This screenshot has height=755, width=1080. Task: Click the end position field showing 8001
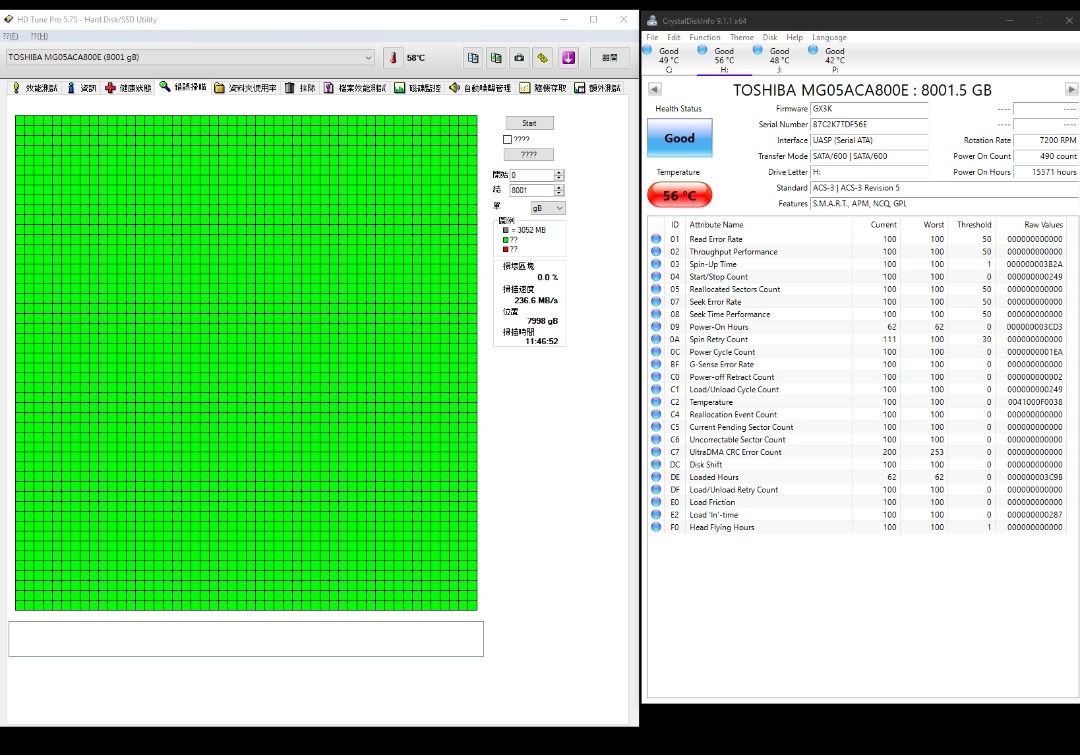[530, 190]
